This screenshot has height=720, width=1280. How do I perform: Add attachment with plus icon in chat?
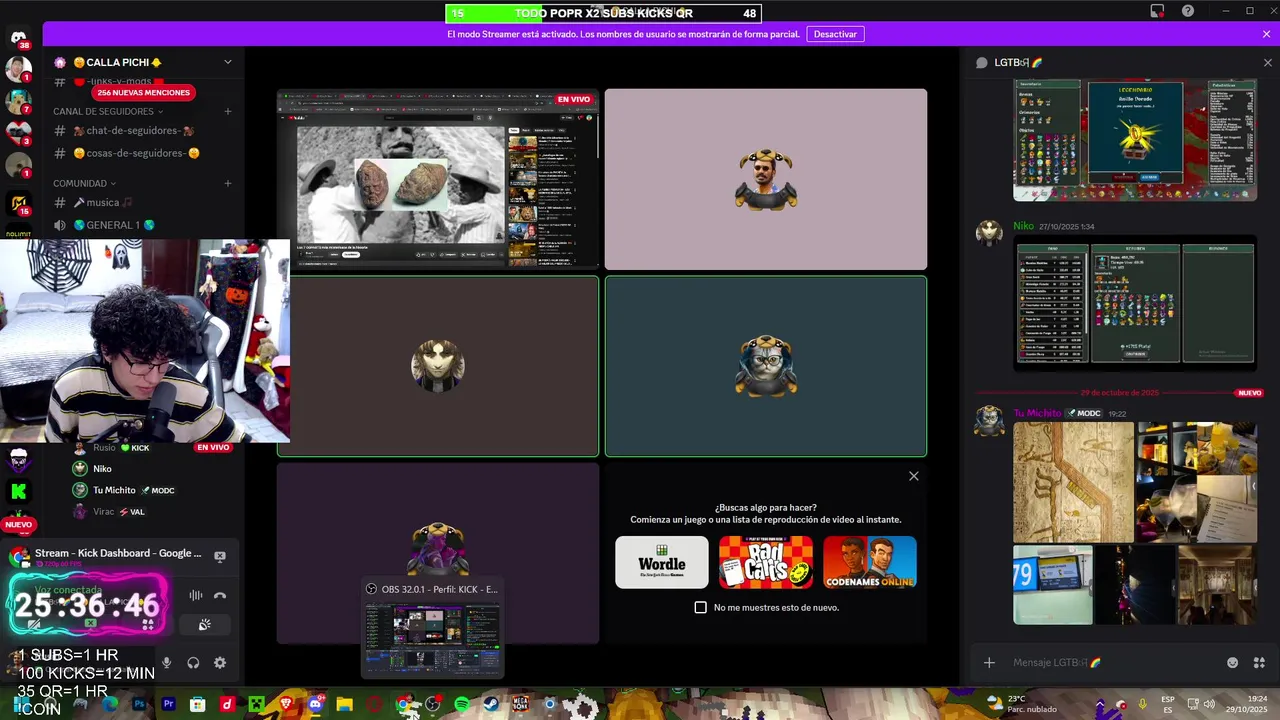coord(989,662)
